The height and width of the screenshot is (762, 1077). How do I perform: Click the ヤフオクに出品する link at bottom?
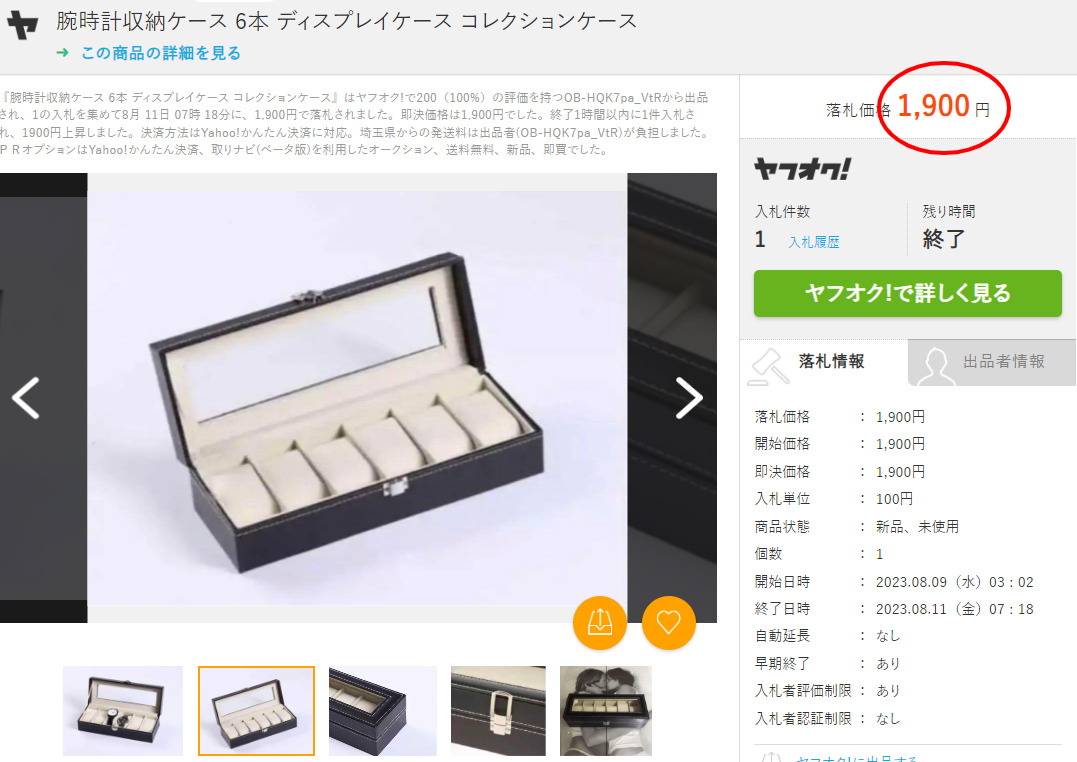857,758
